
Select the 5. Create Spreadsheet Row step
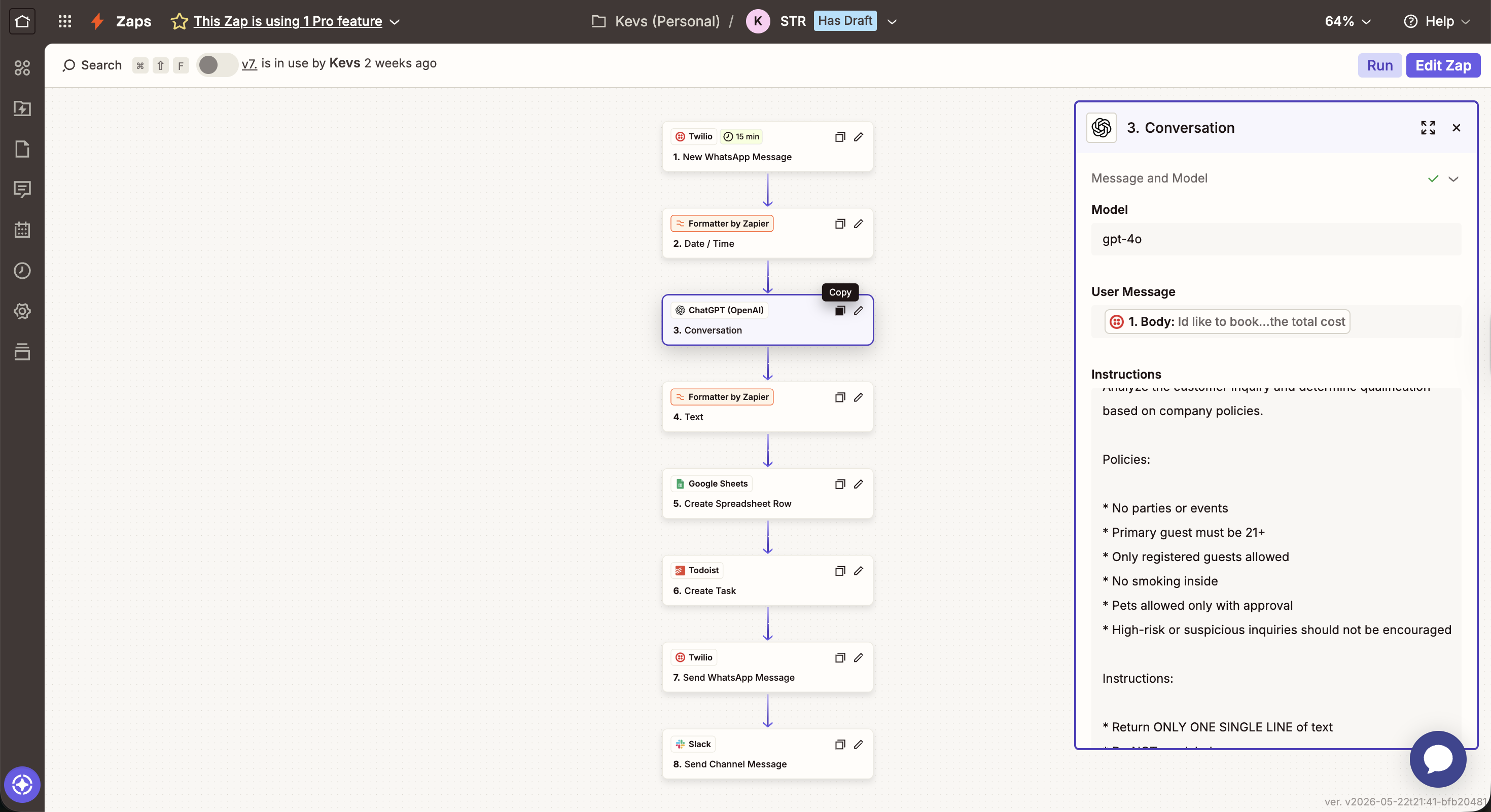(x=767, y=493)
